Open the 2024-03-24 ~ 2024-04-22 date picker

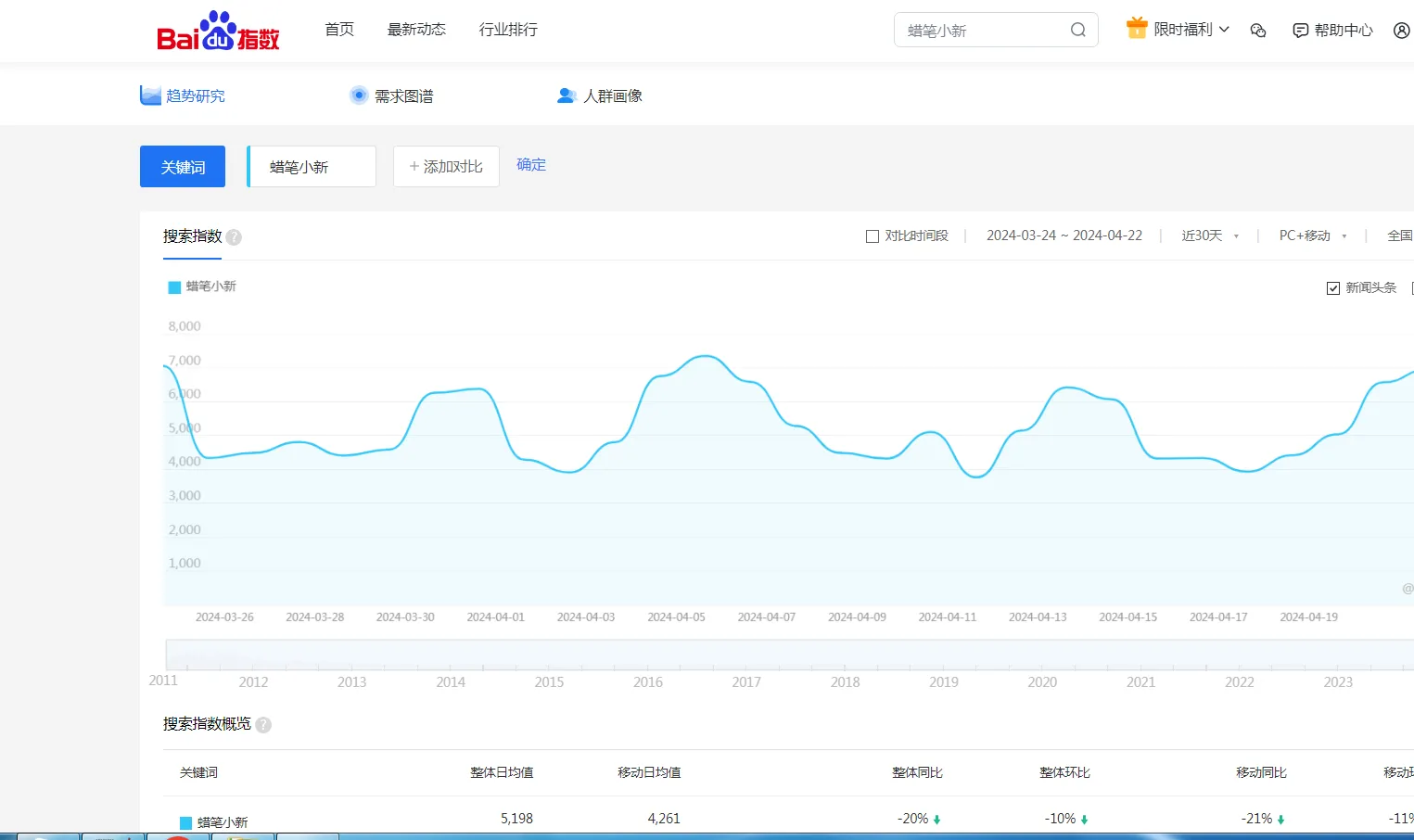(1064, 235)
